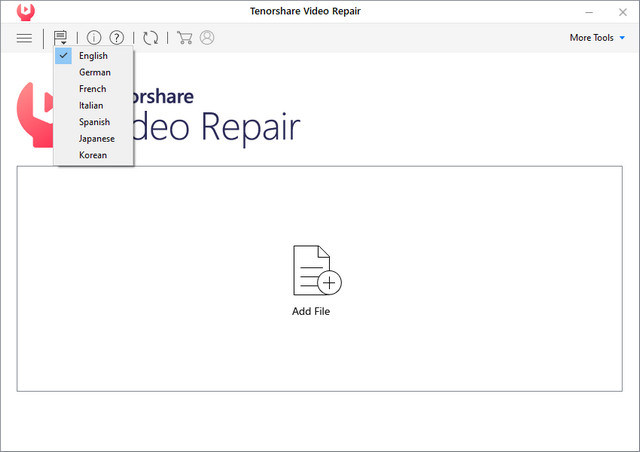Expand the More Tools dropdown
Screen dimensions: 640x452
(597, 38)
